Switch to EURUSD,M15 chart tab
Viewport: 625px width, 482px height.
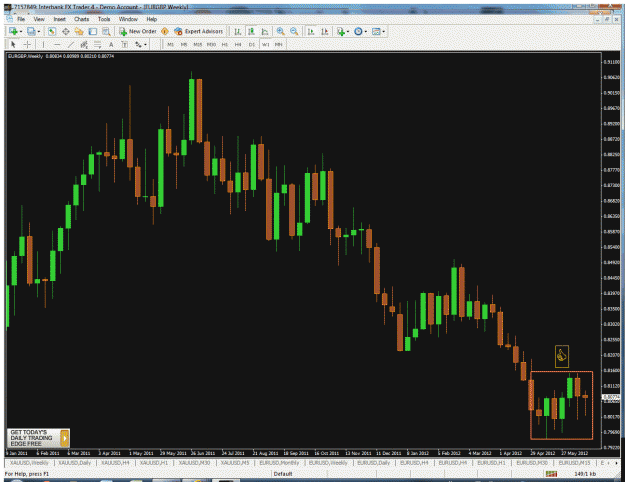coord(574,463)
